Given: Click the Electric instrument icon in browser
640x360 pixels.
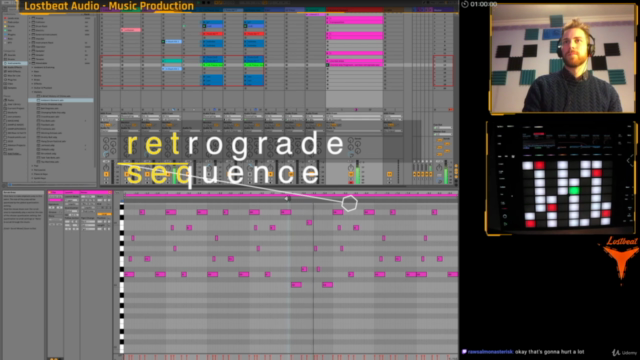Looking at the screenshot, I should pos(33,31).
